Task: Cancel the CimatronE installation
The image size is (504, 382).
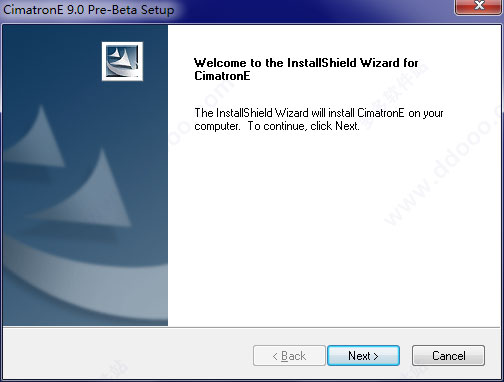Action: click(448, 356)
